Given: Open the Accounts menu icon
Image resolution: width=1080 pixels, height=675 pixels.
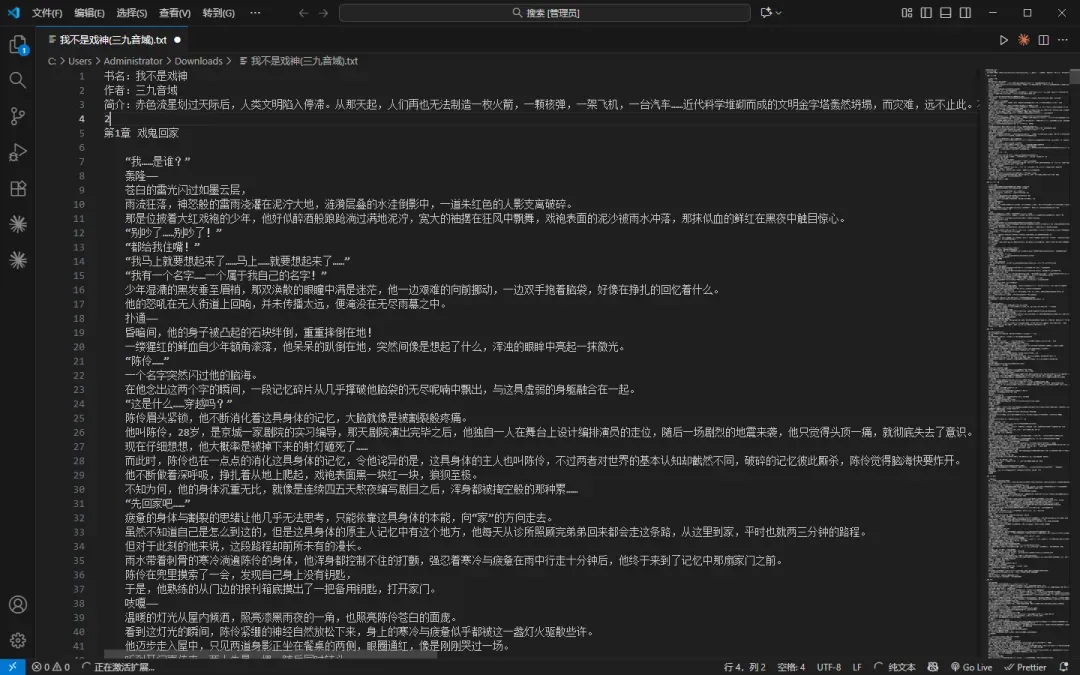Looking at the screenshot, I should (18, 604).
